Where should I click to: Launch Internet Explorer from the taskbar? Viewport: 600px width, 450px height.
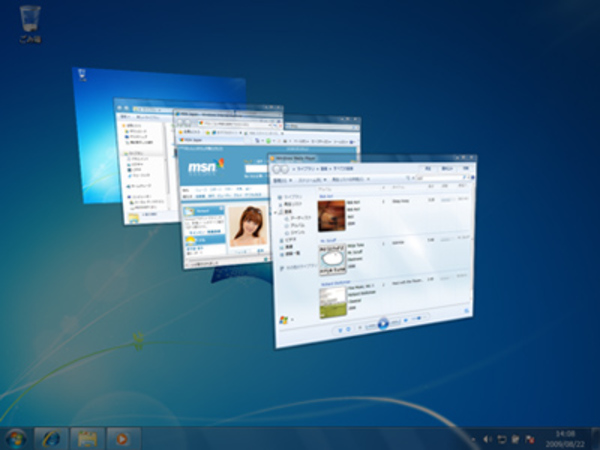tap(51, 439)
